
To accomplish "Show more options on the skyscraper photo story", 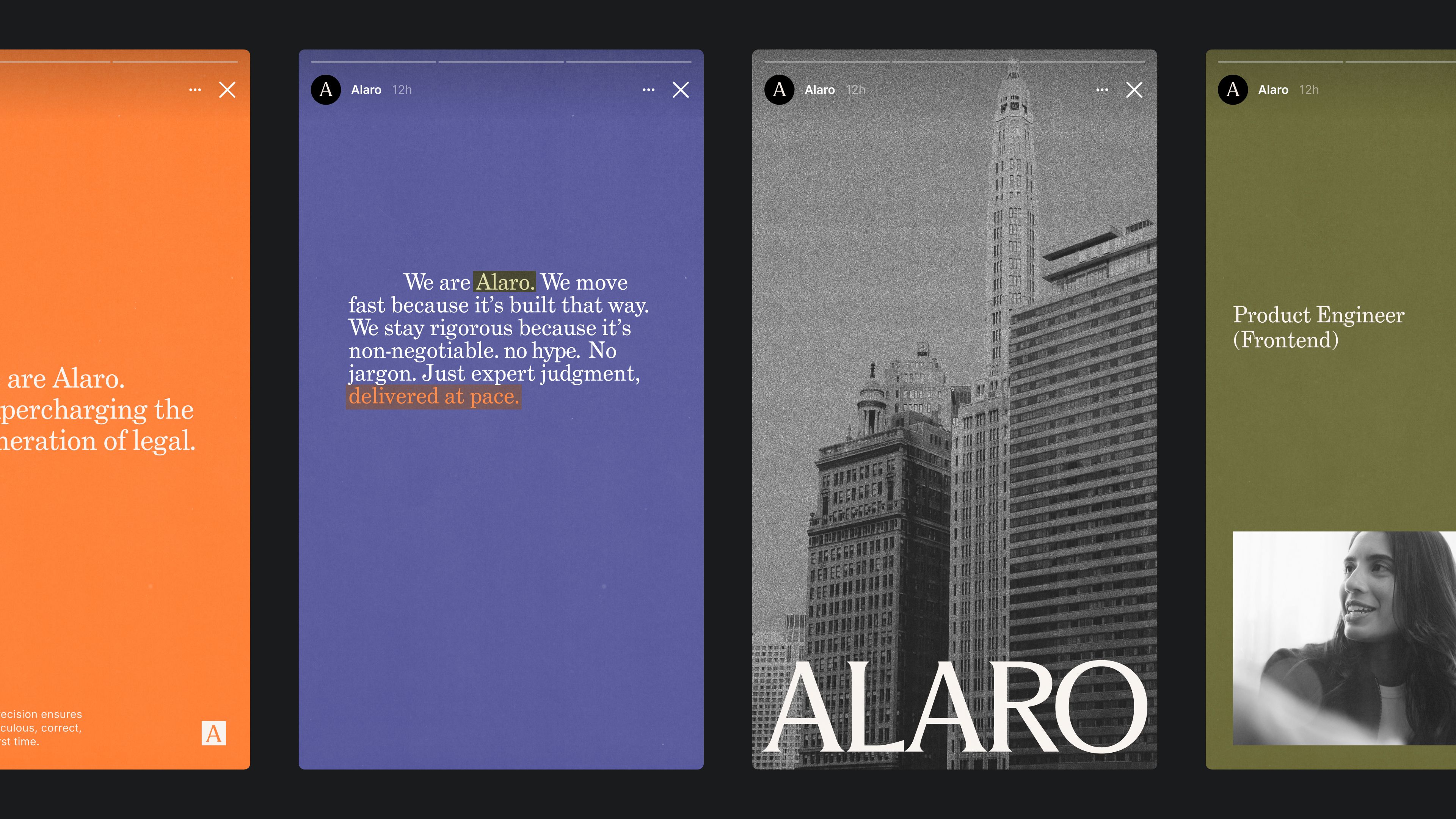I will pos(1101,90).
